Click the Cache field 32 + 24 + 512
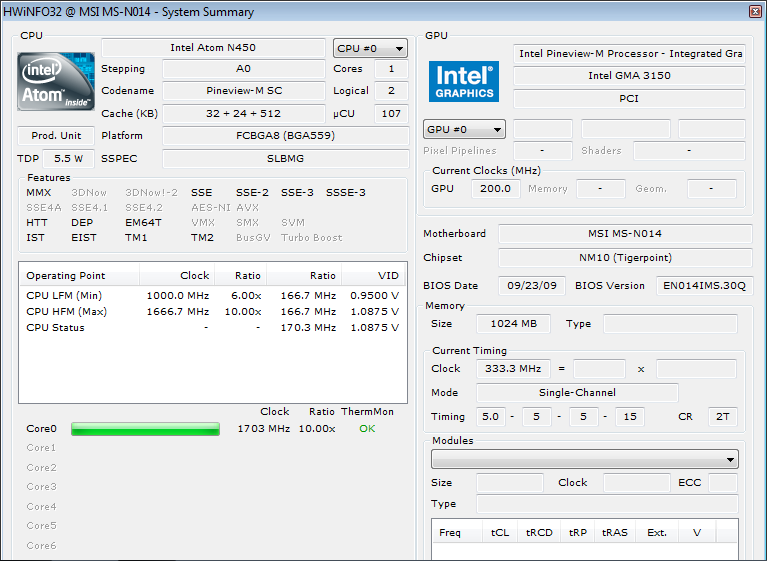Screen dimensions: 767x561 (244, 113)
